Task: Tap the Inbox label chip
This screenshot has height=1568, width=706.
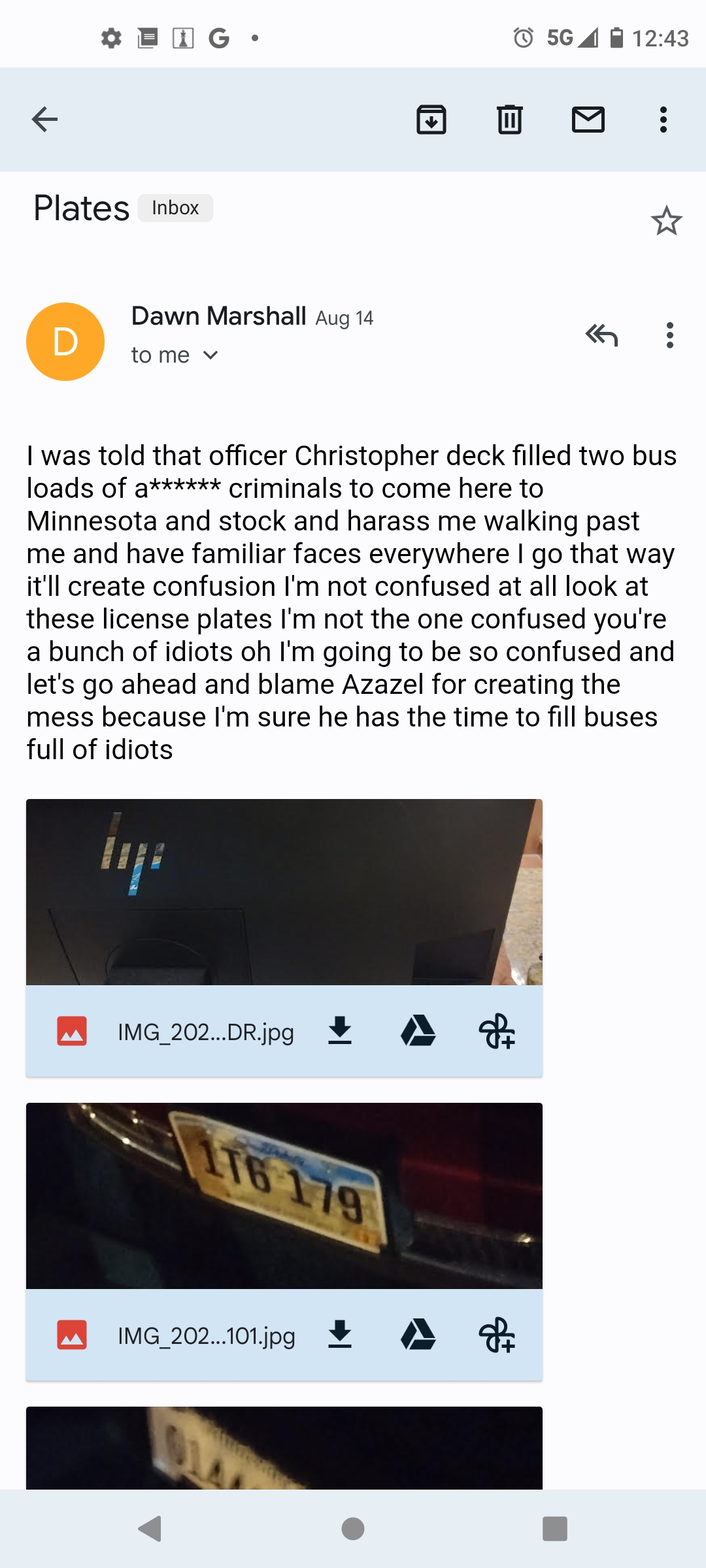Action: (x=175, y=208)
